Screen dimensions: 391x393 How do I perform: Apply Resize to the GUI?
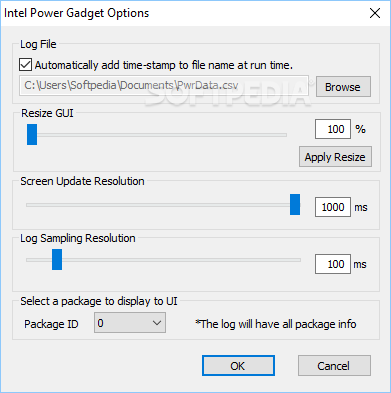335,157
